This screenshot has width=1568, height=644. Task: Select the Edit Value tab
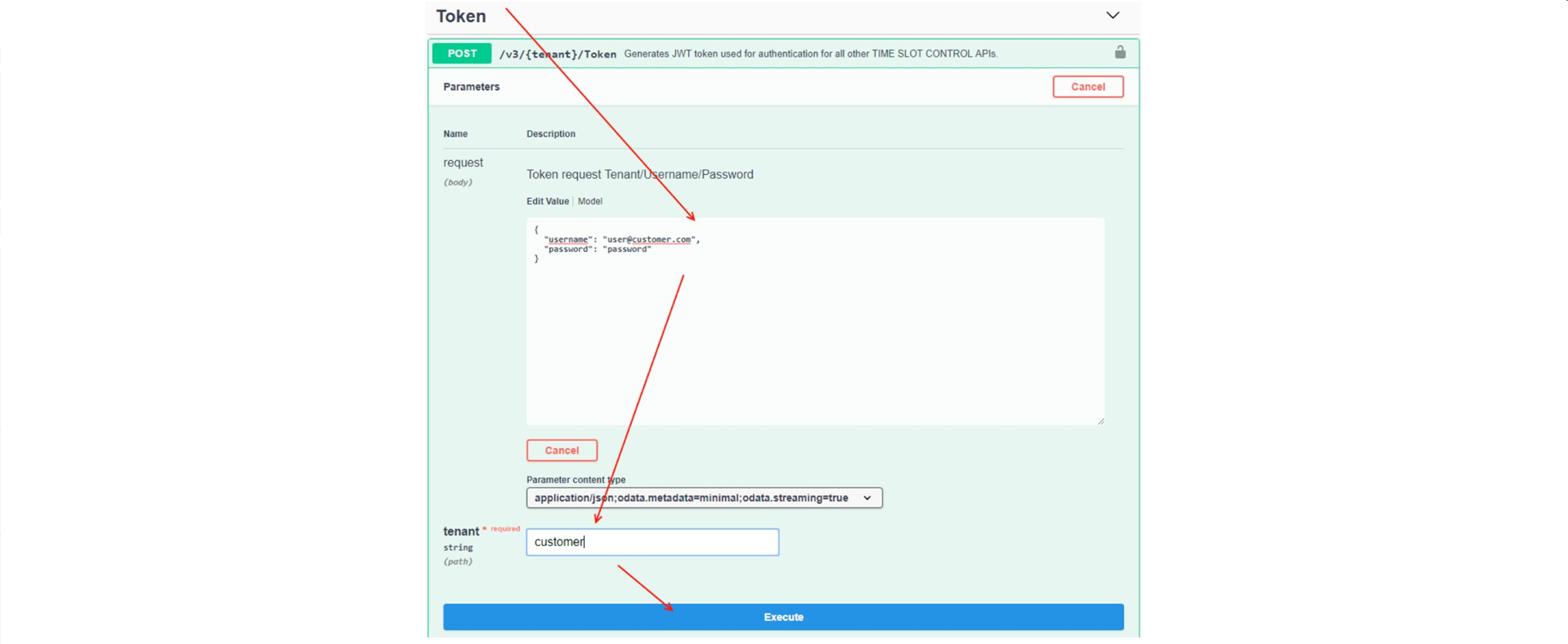pos(547,201)
